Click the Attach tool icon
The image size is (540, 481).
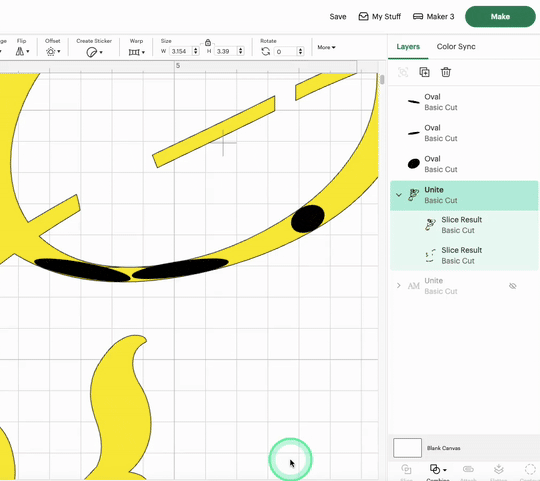click(468, 469)
